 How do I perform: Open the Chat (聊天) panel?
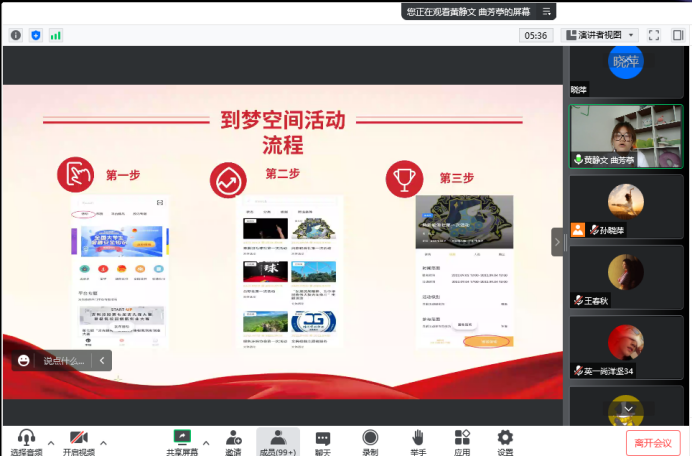click(x=322, y=441)
